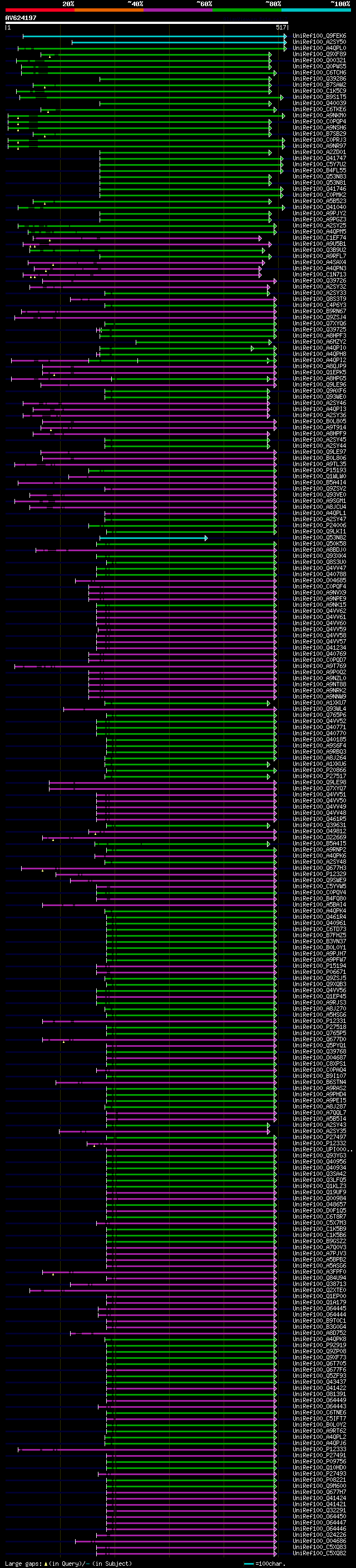Viewport: 356px width, 1568px height.
Task: Click the label UniRef100_A9RFL7
Action: coord(319,256)
